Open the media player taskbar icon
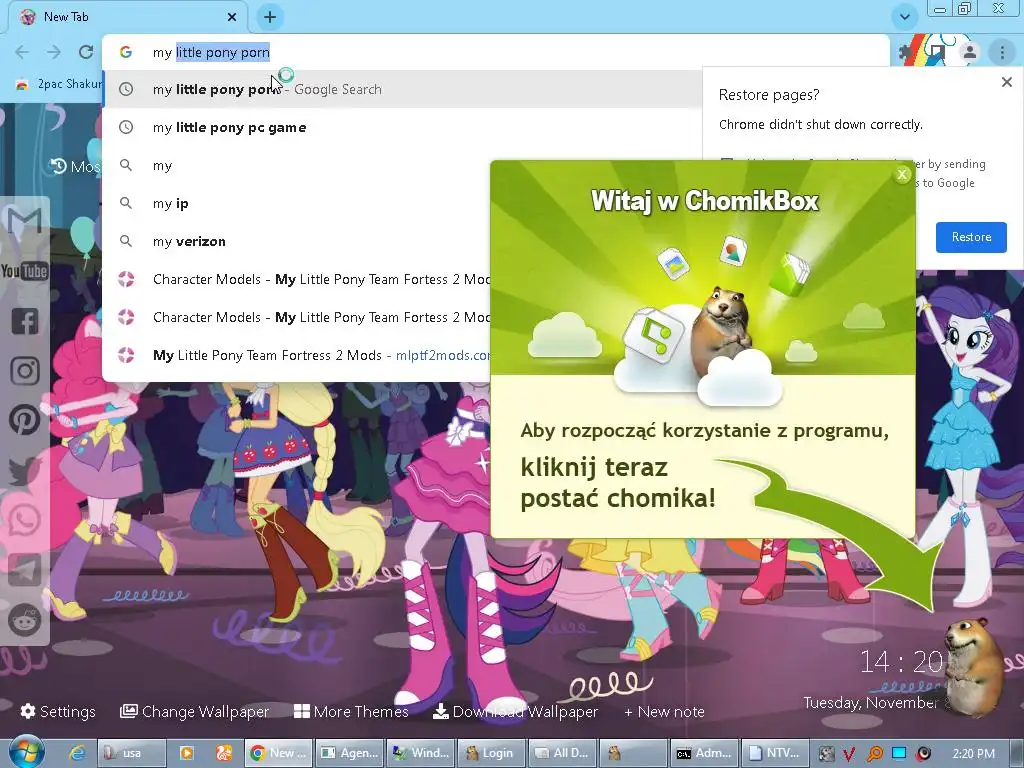This screenshot has height=768, width=1024. [x=186, y=753]
